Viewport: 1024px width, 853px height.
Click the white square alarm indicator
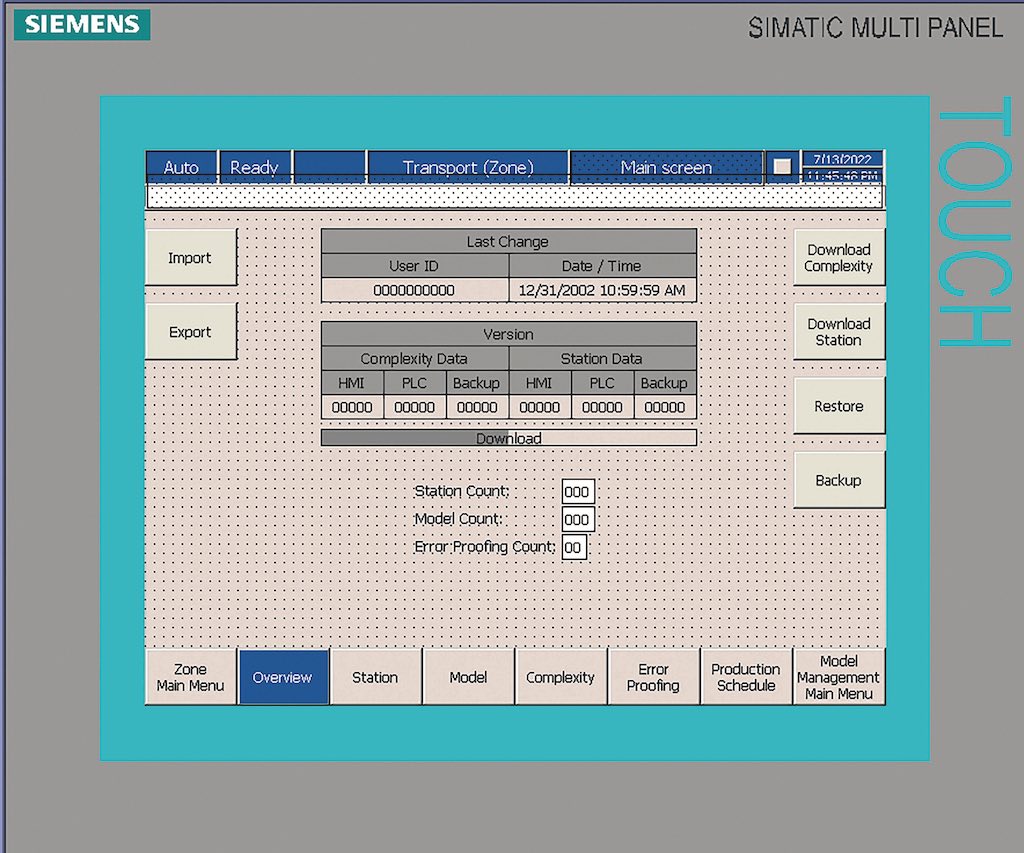781,166
